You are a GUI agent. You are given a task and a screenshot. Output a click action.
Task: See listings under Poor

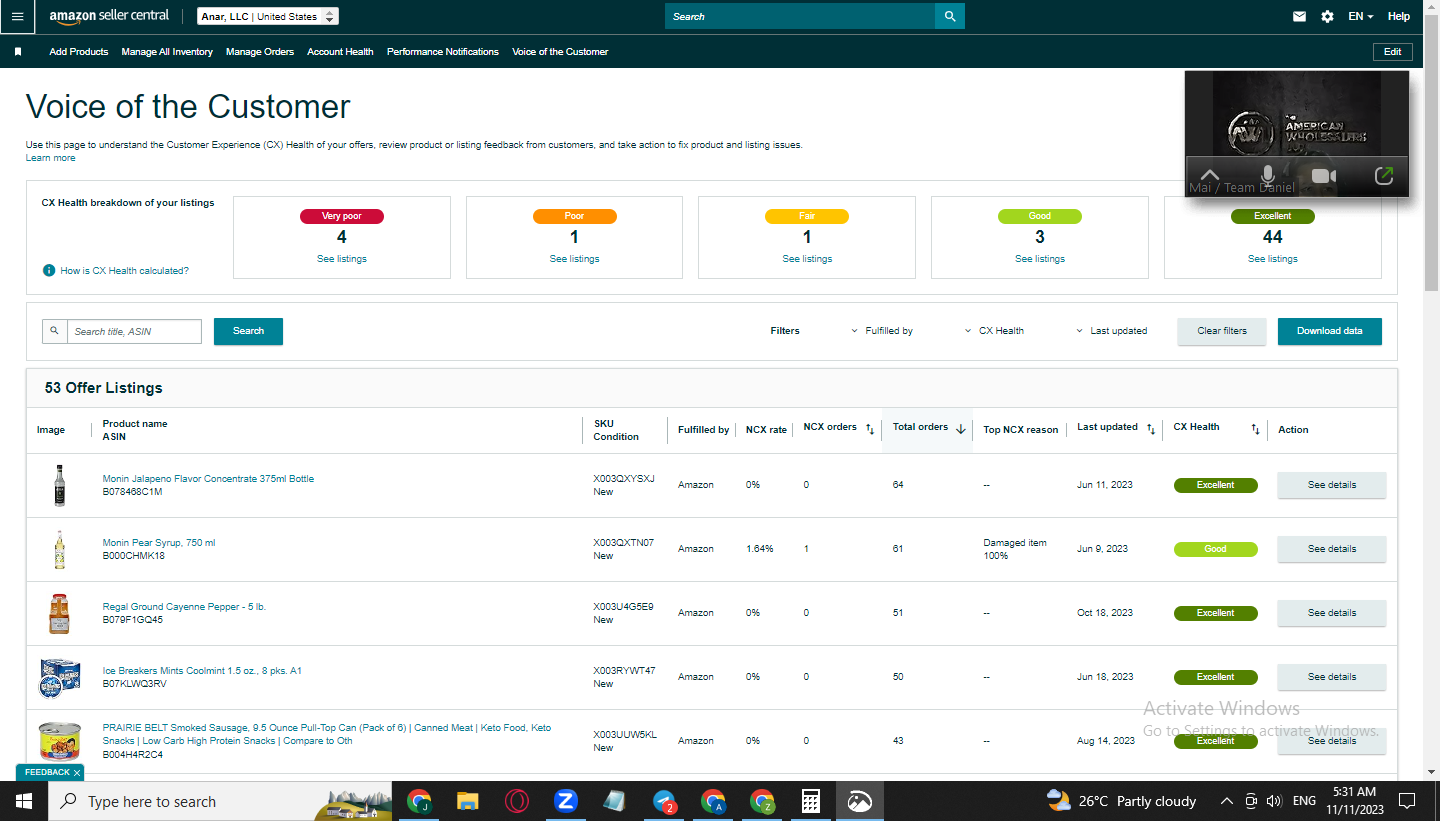(574, 259)
